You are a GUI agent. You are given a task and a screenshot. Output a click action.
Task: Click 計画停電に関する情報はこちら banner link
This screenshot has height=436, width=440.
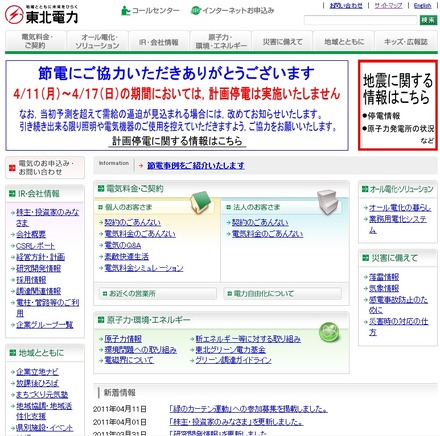coord(177,141)
